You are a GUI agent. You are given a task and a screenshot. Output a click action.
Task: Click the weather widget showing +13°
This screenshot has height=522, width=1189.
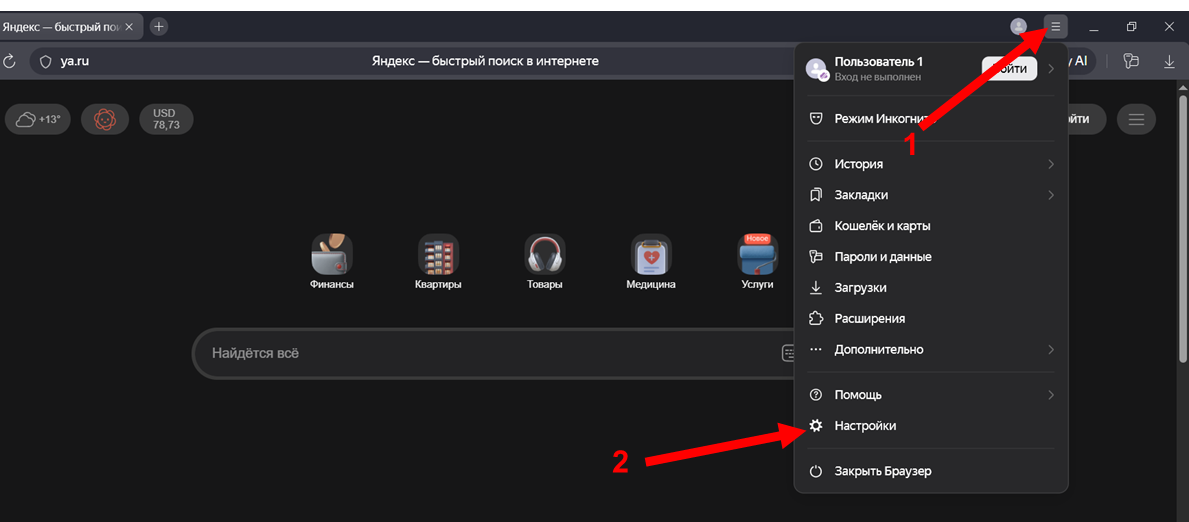38,120
